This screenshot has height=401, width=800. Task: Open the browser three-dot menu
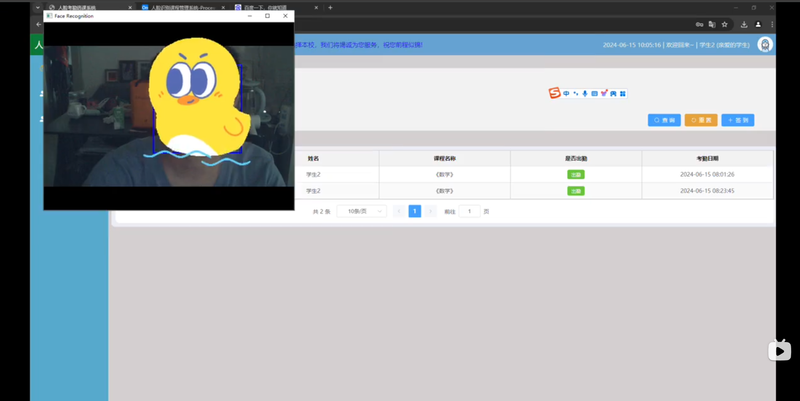coord(772,24)
